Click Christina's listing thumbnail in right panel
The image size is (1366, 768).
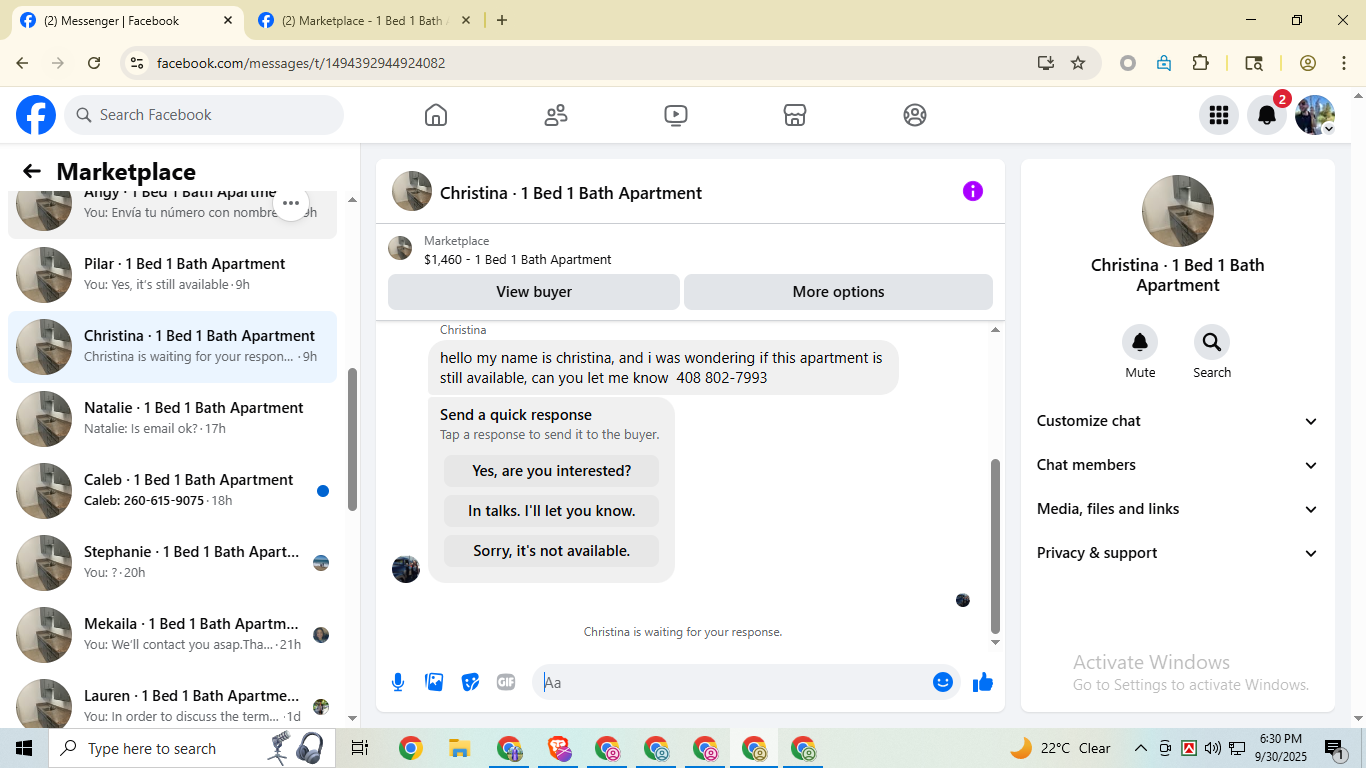pos(1178,211)
